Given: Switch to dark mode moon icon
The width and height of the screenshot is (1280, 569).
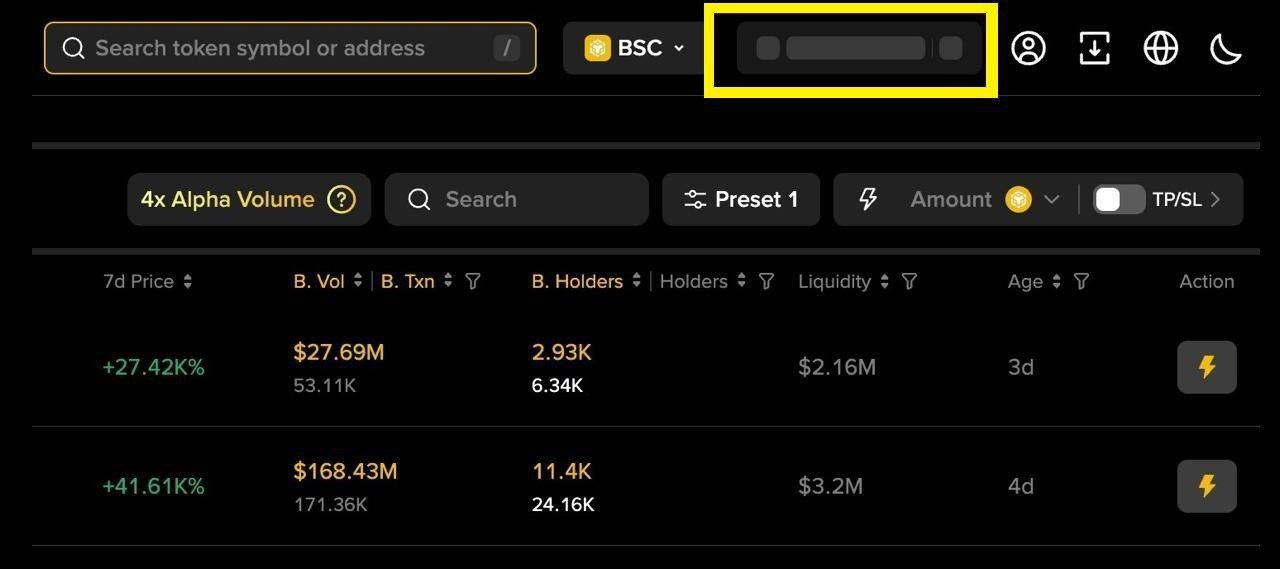Looking at the screenshot, I should [x=1225, y=48].
